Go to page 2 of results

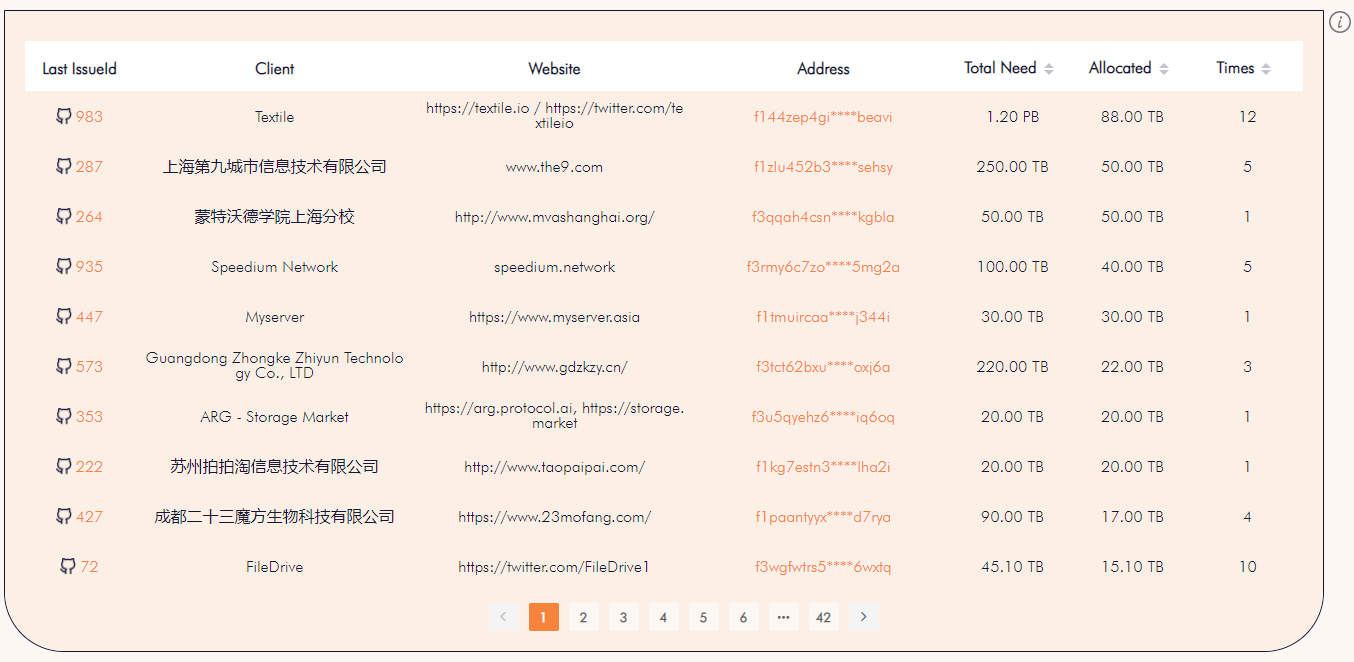(584, 617)
